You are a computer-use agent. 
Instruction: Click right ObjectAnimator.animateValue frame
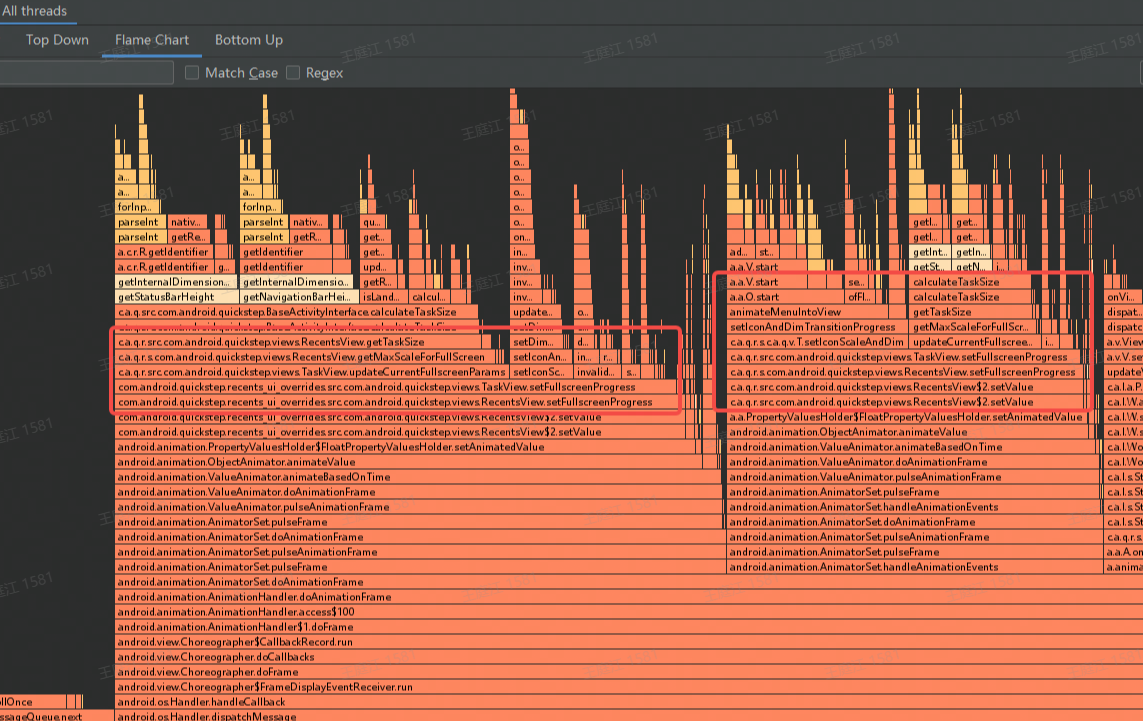point(911,432)
